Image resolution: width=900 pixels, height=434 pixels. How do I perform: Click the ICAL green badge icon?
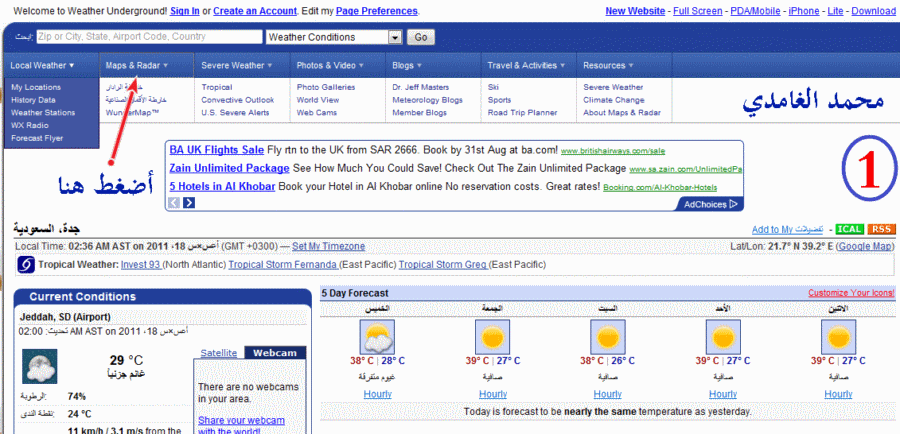849,229
